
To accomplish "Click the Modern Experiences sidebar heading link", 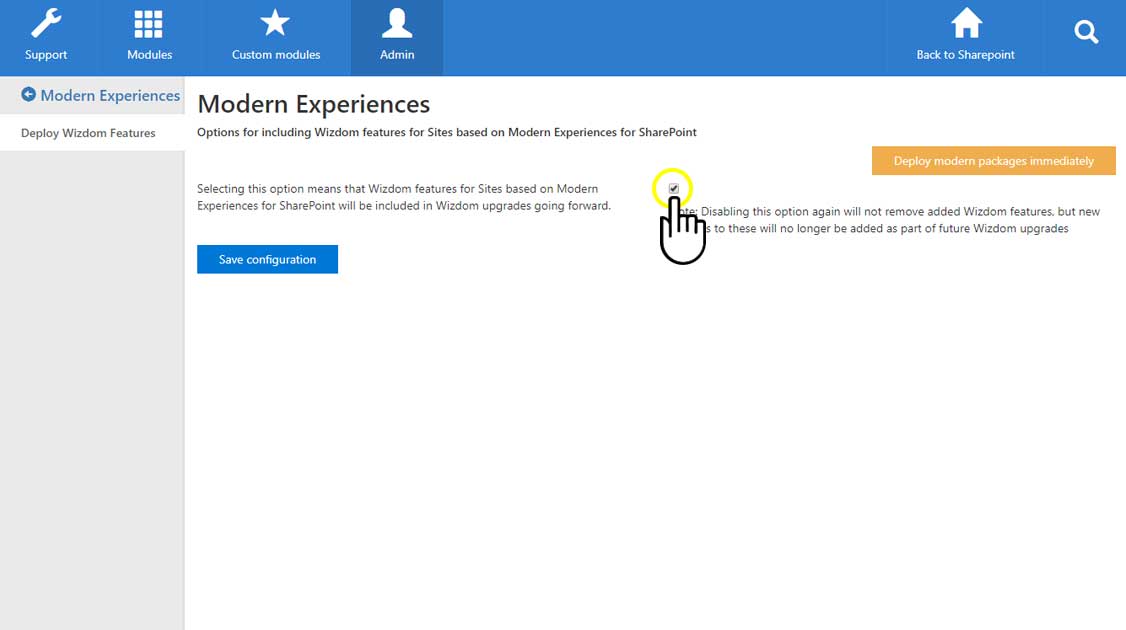I will click(110, 96).
